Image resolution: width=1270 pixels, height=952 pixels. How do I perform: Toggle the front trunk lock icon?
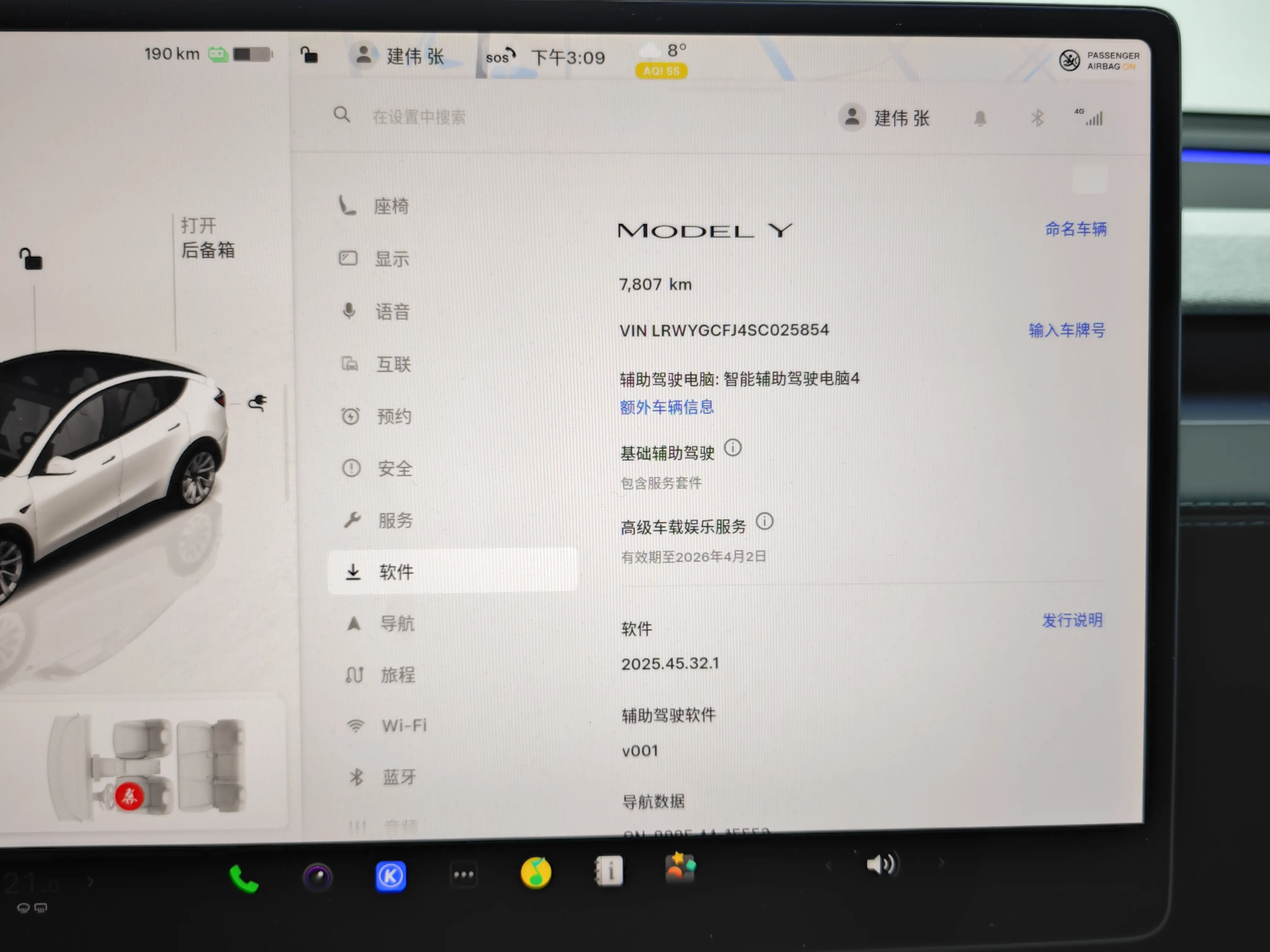(x=31, y=259)
